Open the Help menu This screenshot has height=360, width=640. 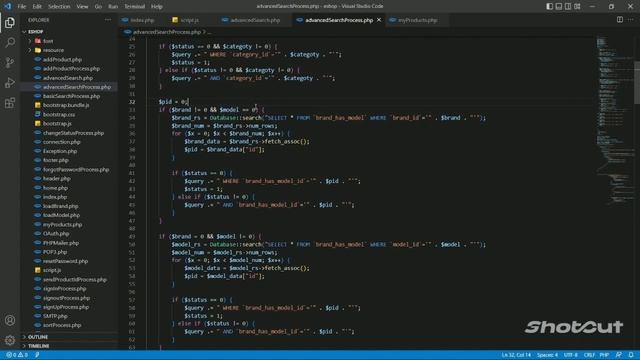[157, 7]
